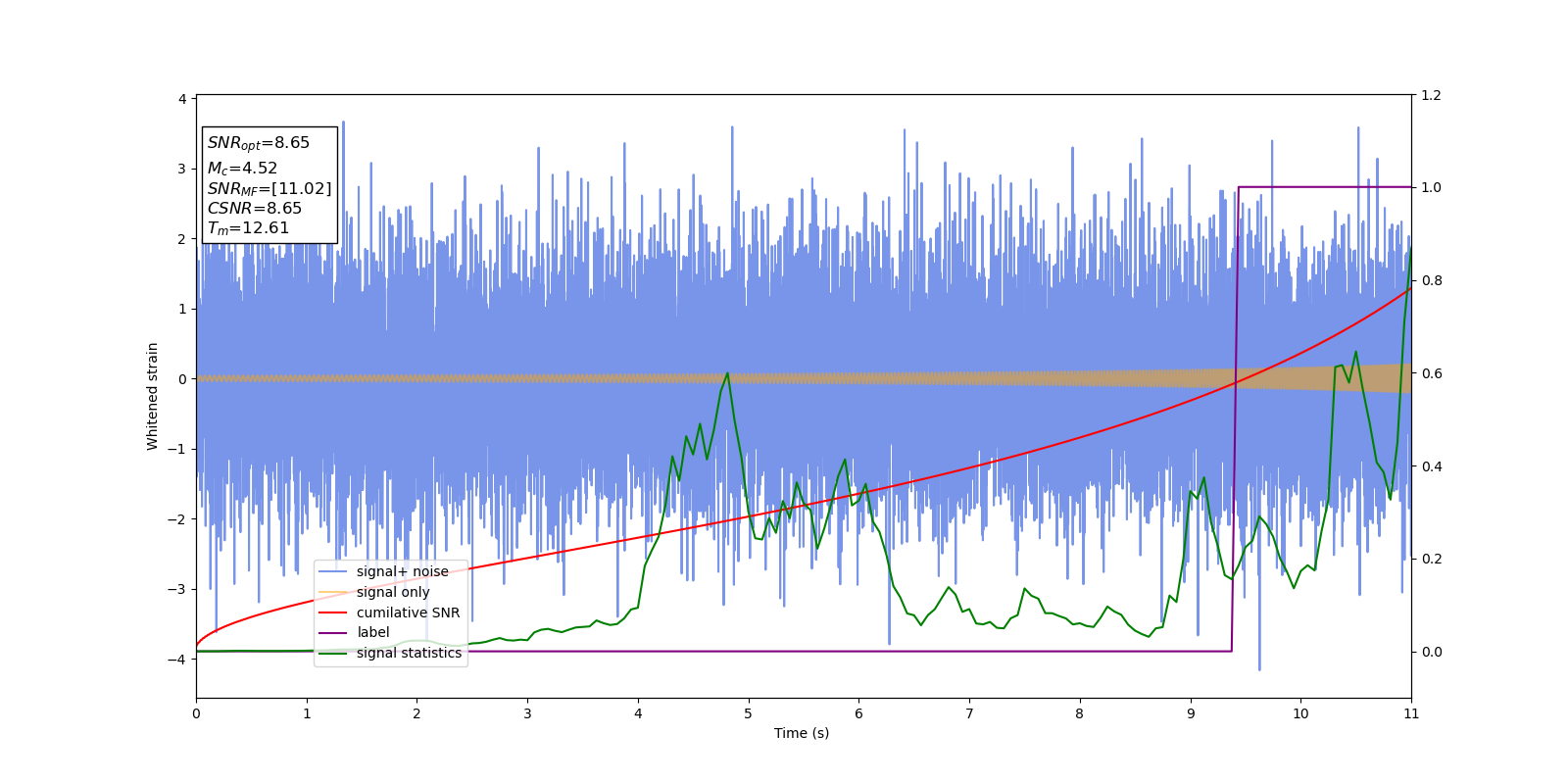Click the right-axis tick label 1.2
1568x784 pixels.
pyautogui.click(x=1431, y=95)
